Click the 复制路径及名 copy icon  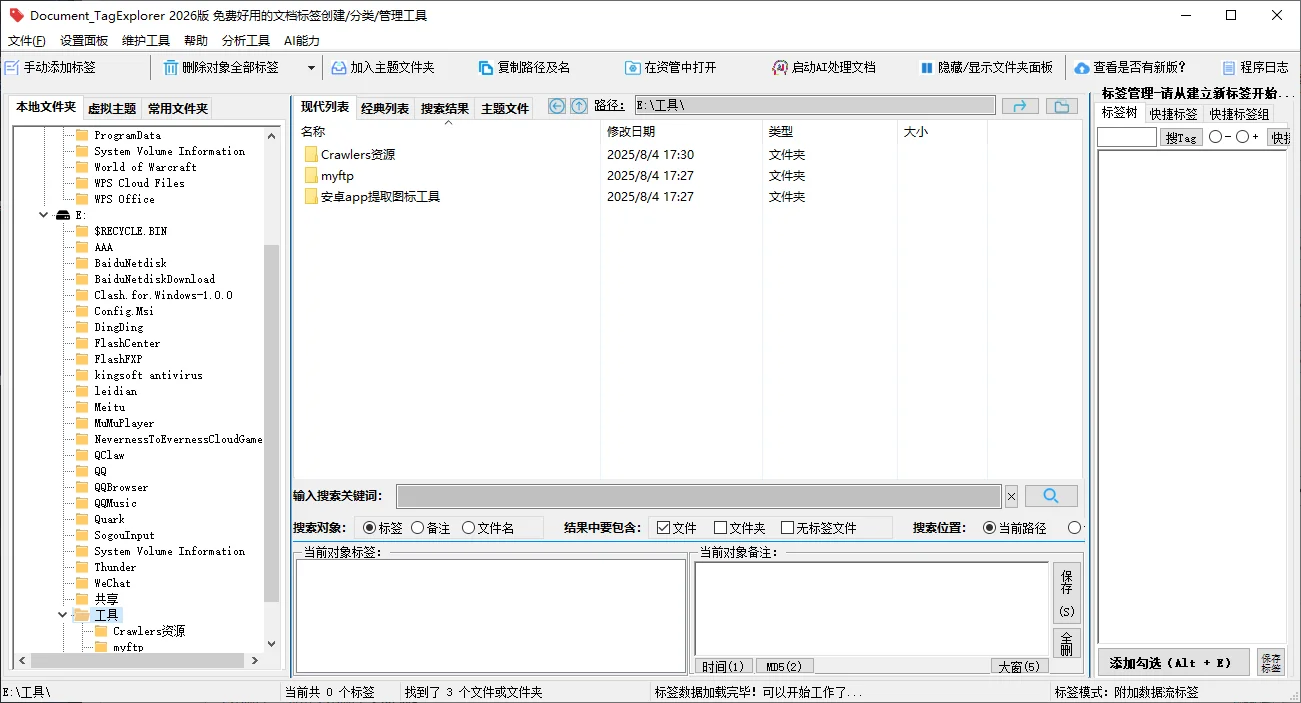pyautogui.click(x=486, y=68)
